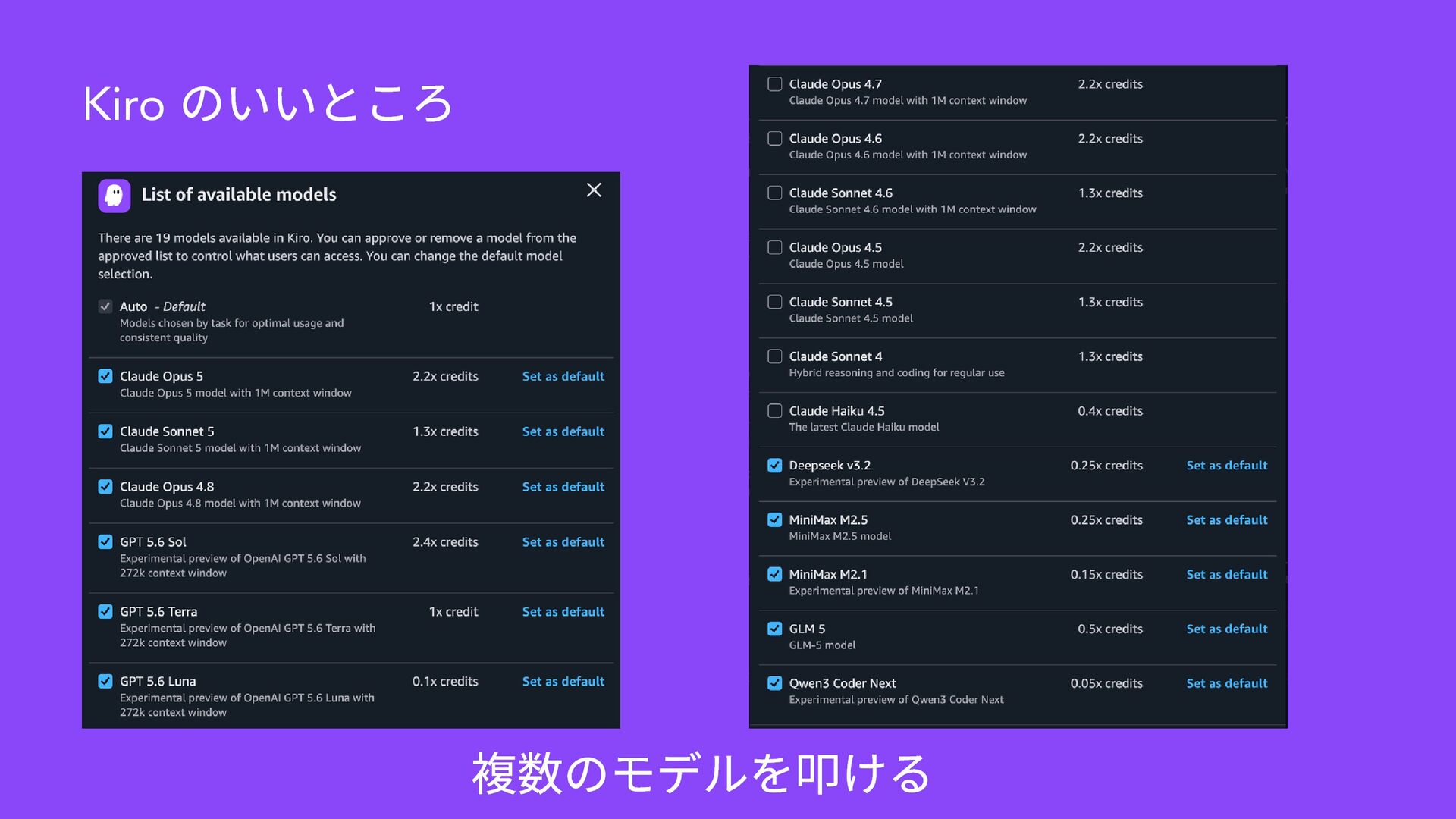Click the "Claude Opus 4.7" model name
This screenshot has height=819, width=1456.
[x=836, y=84]
